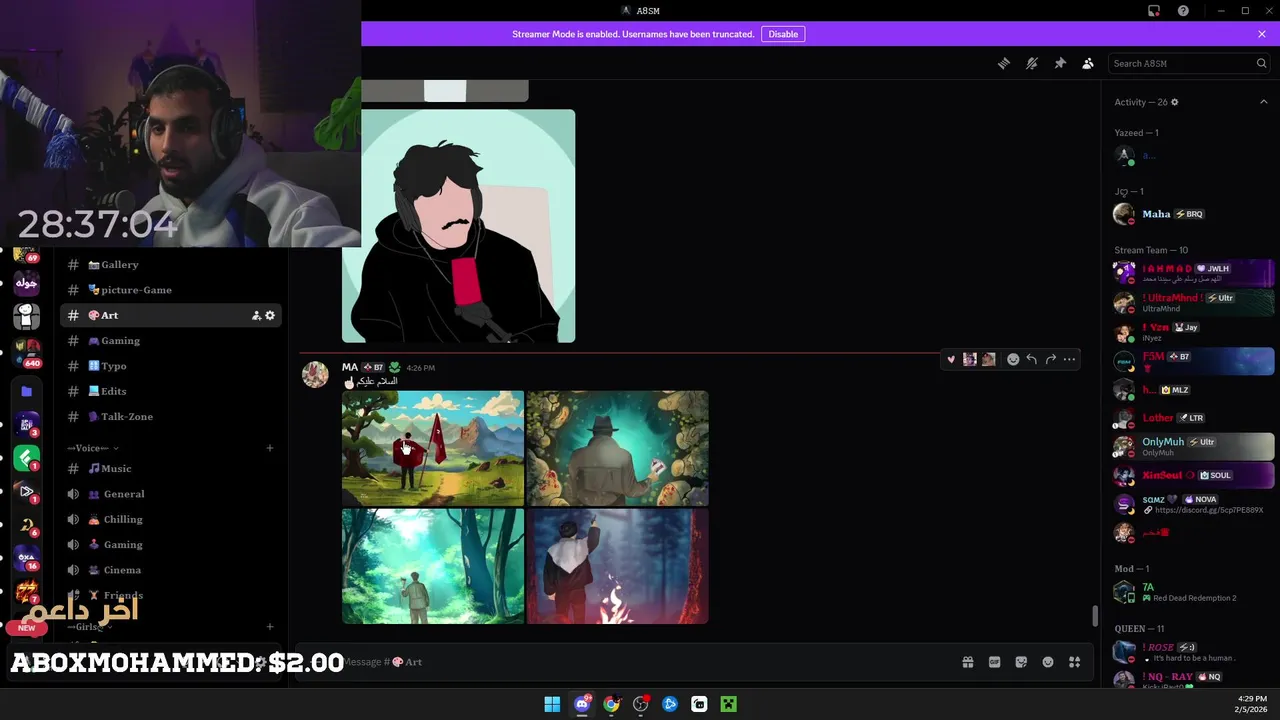Open the discord.gg link under SQMZ
This screenshot has width=1280, height=720.
[x=1209, y=510]
